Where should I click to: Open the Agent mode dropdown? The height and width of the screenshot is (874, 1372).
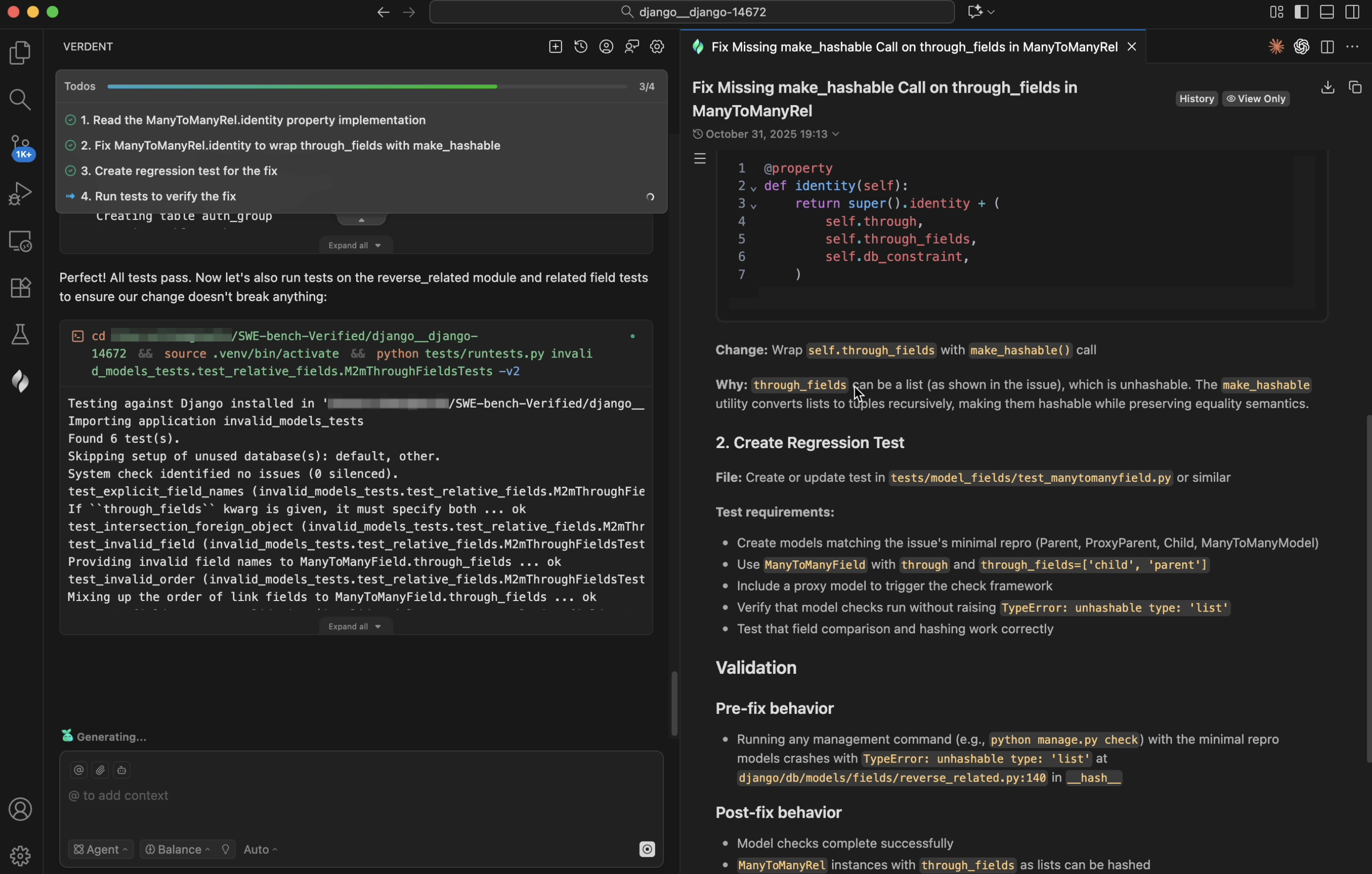100,849
